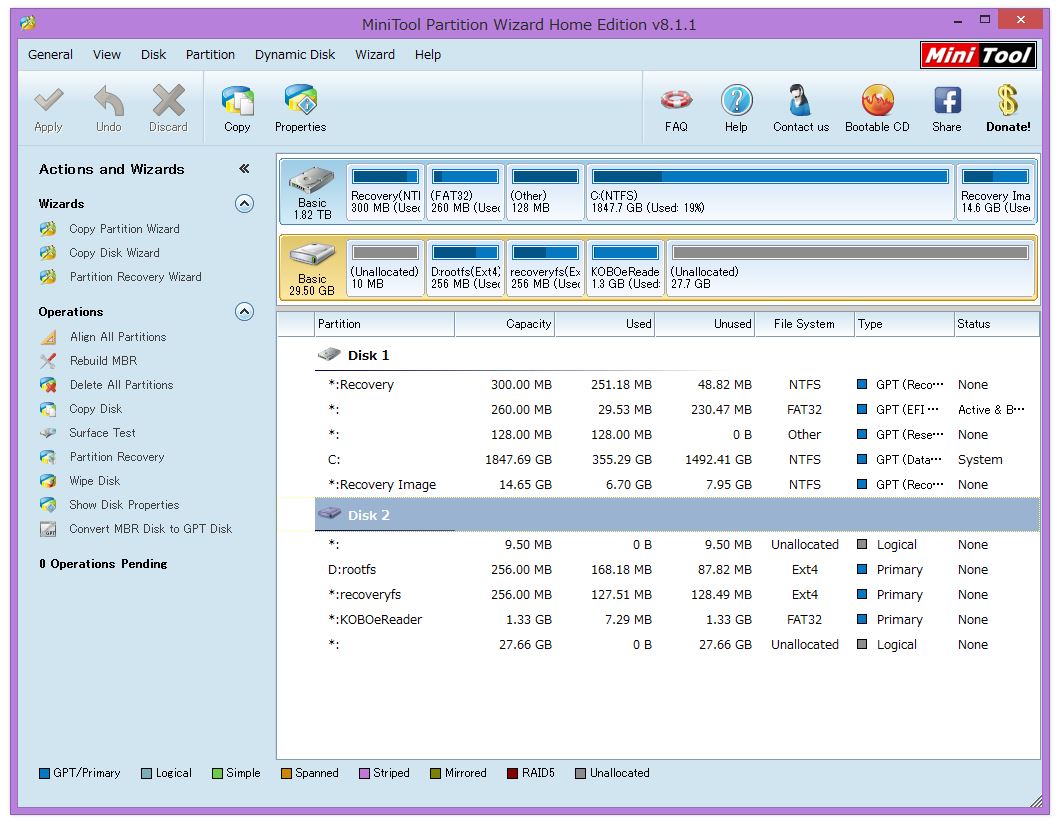The width and height of the screenshot is (1063, 823).
Task: Select the 27.7 GB Unallocated block in disk map
Action: click(849, 268)
